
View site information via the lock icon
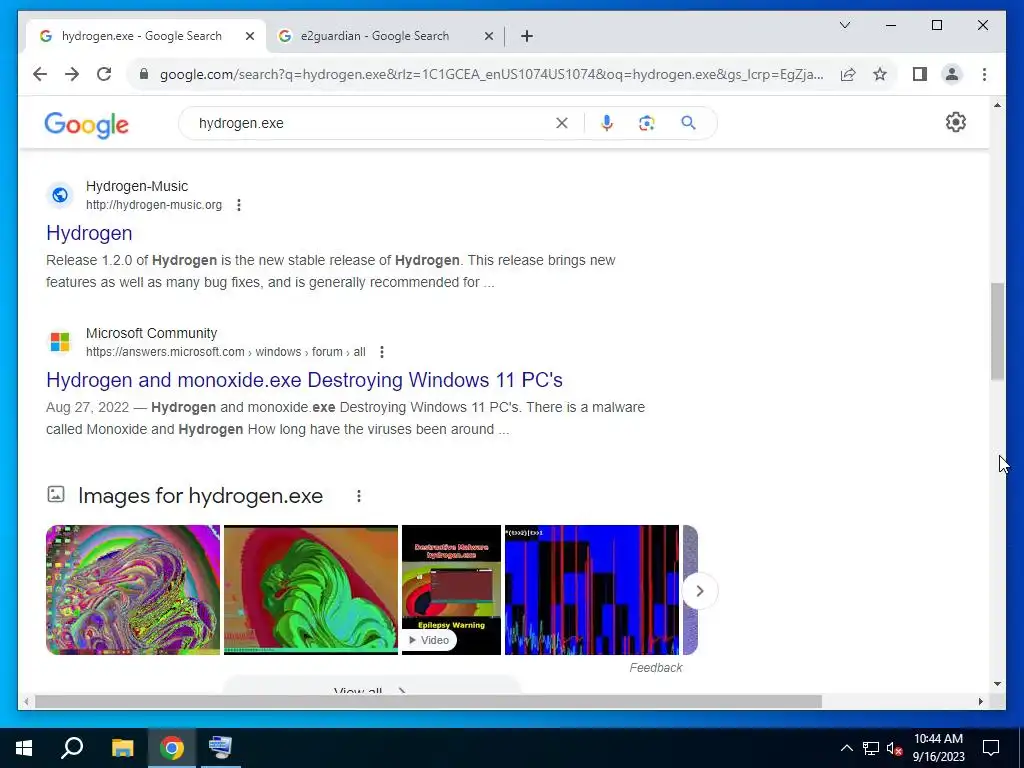click(x=144, y=74)
